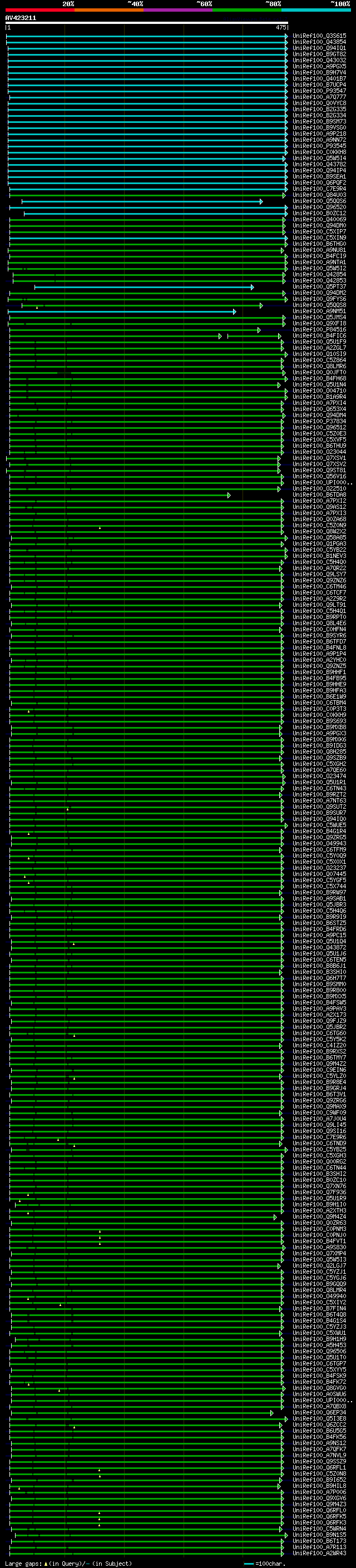Click hit label UniRef100_Q10SI9
This screenshot has width=356, height=1568.
[319, 354]
